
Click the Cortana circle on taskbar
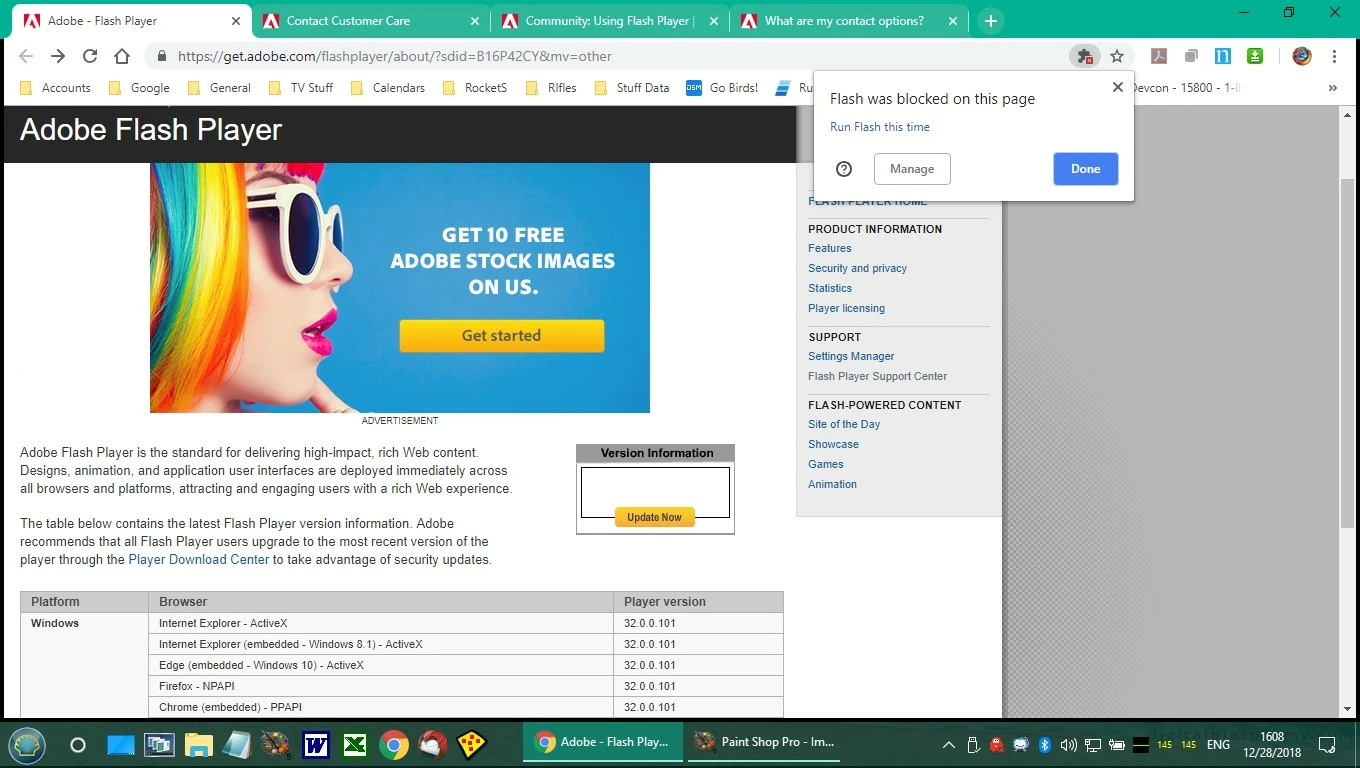pyautogui.click(x=77, y=745)
